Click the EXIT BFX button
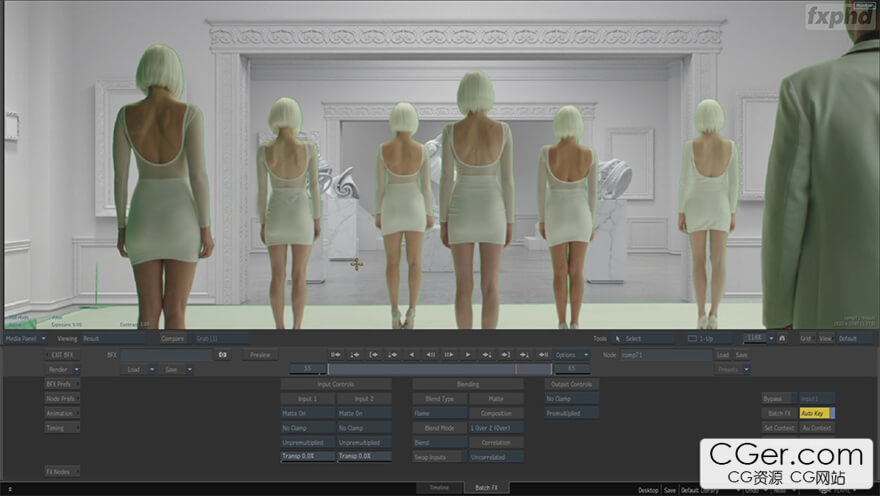 point(62,355)
